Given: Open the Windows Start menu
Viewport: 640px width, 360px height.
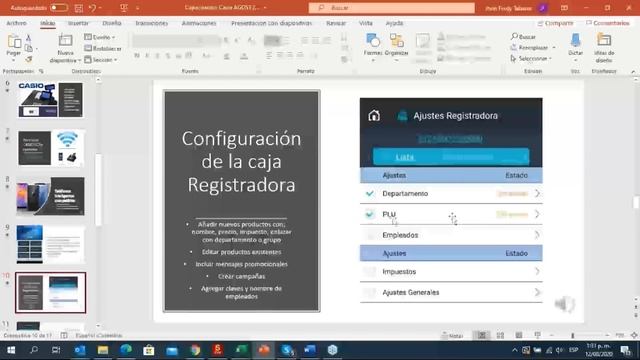Looking at the screenshot, I should point(11,350).
